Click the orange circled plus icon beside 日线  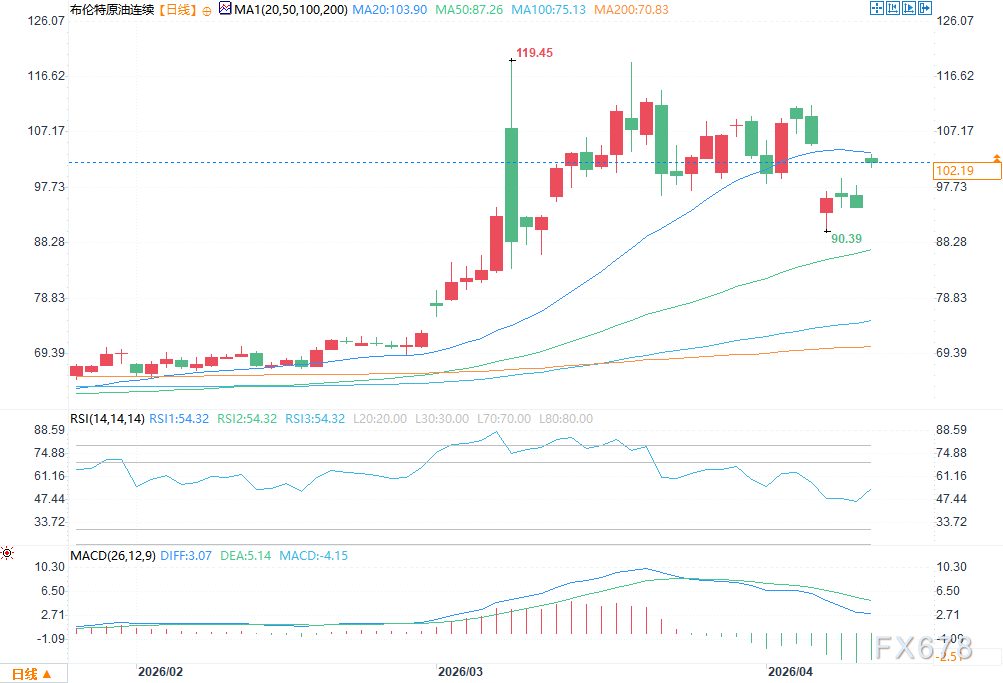[x=207, y=11]
